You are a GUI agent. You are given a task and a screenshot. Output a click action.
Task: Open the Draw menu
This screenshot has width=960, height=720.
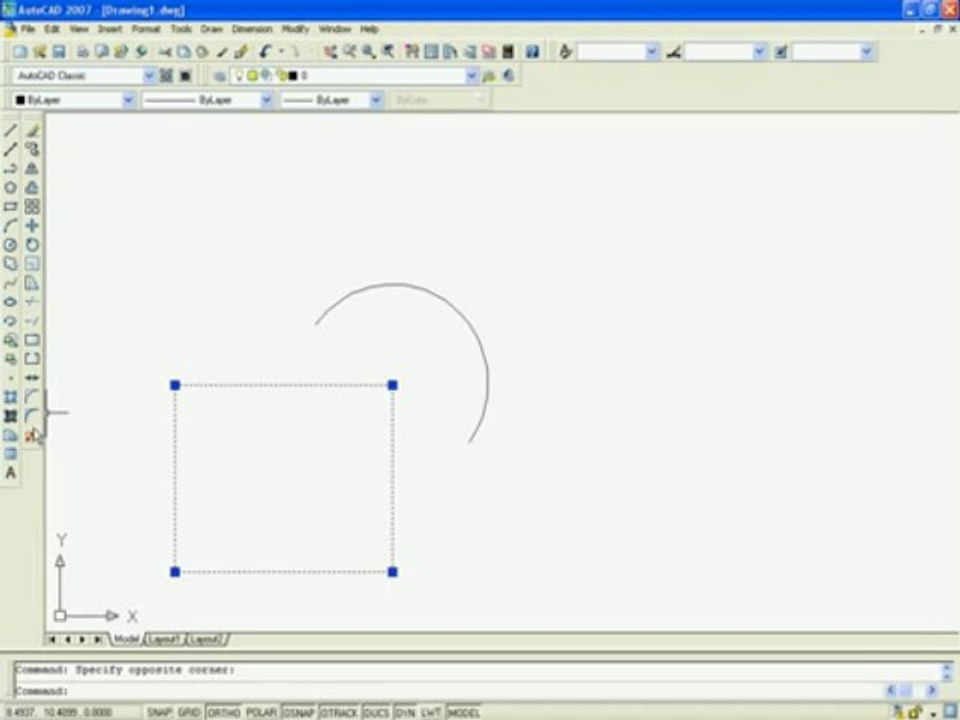click(211, 29)
